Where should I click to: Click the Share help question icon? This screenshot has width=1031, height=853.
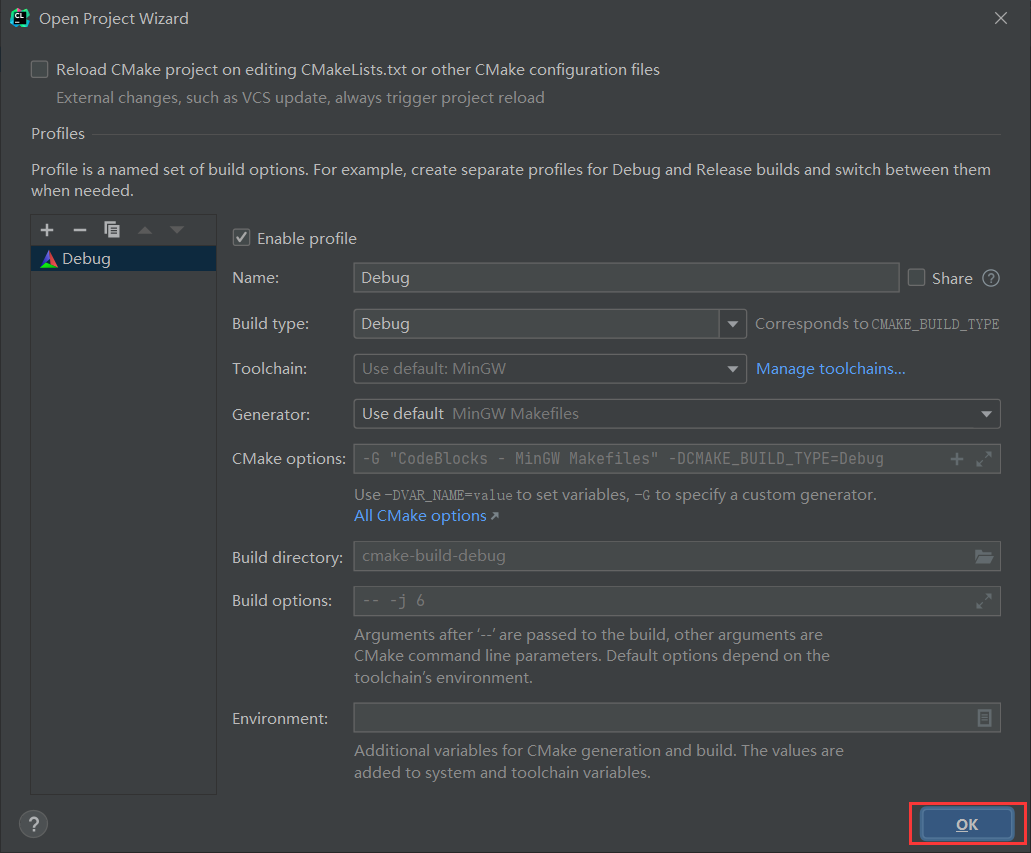[991, 278]
